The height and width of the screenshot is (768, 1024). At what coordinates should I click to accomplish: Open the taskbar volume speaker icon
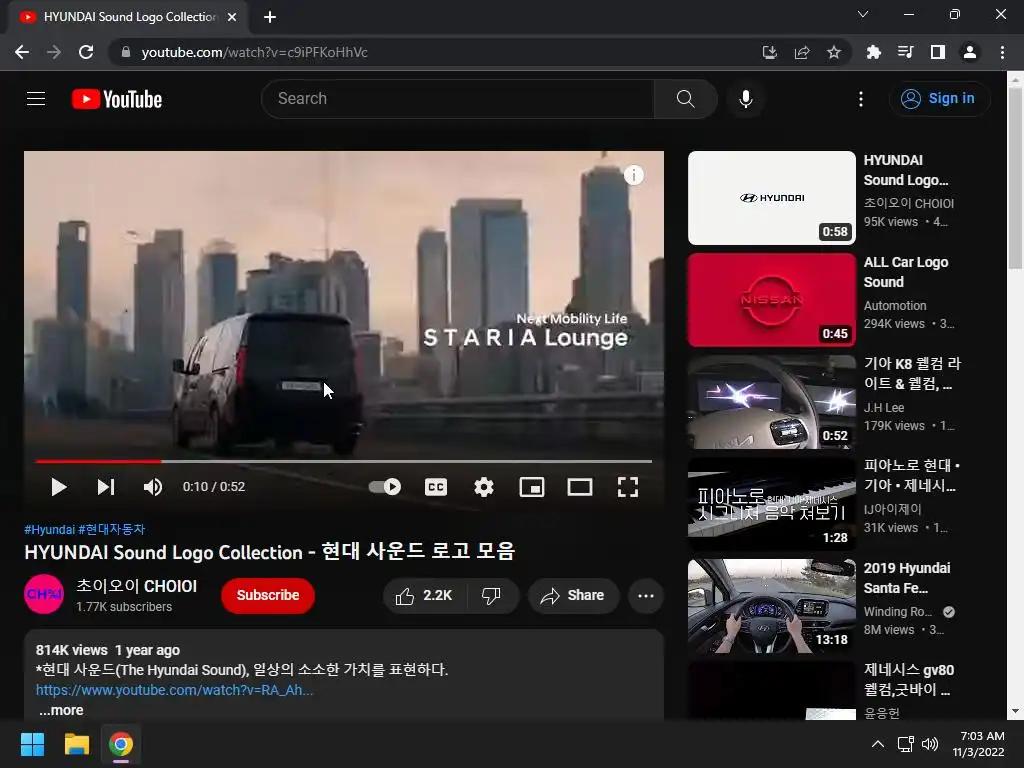[x=930, y=744]
